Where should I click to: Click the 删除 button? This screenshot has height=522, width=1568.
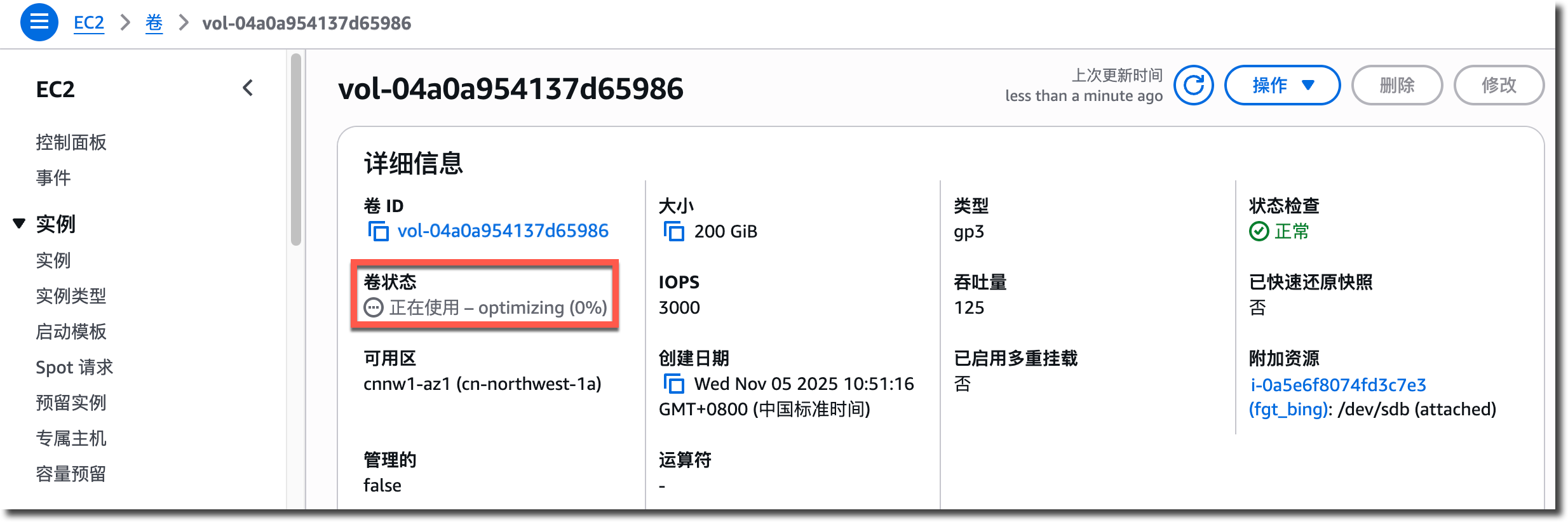[x=1396, y=85]
